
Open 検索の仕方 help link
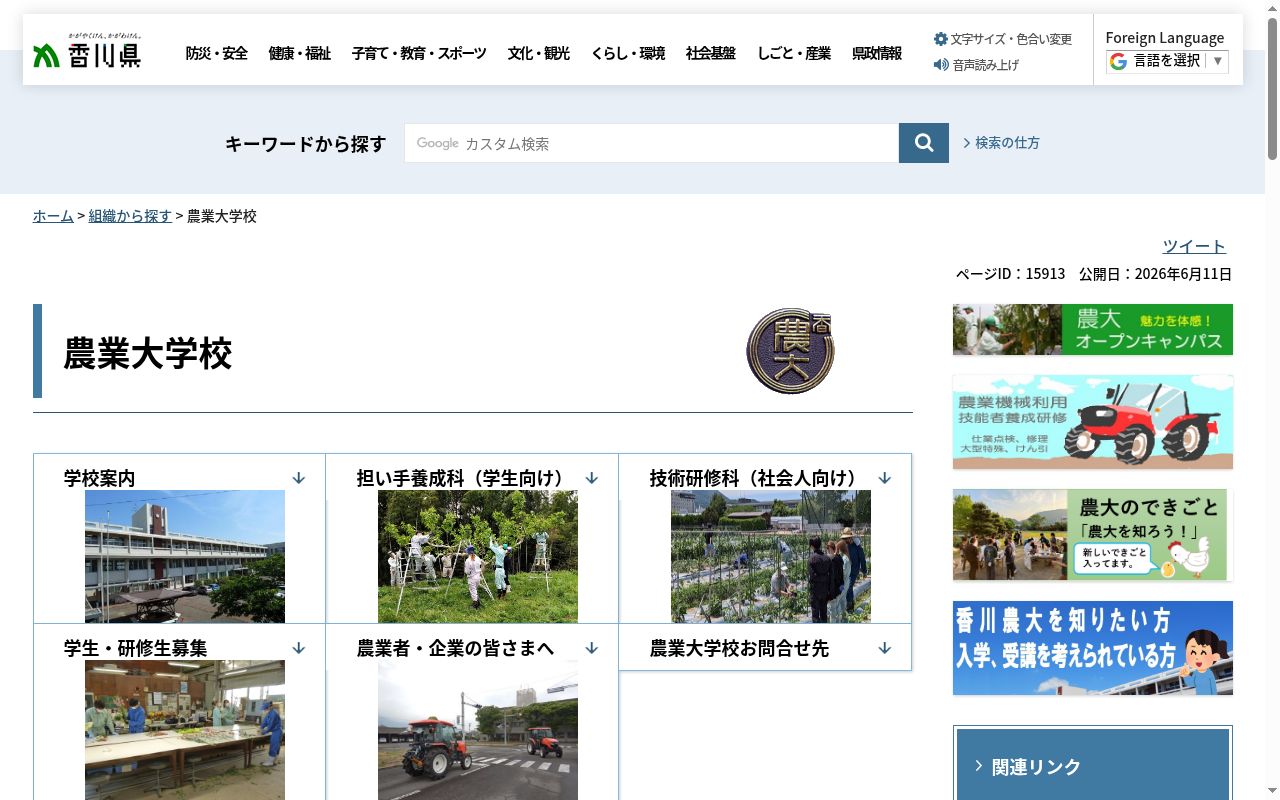pyautogui.click(x=1007, y=143)
